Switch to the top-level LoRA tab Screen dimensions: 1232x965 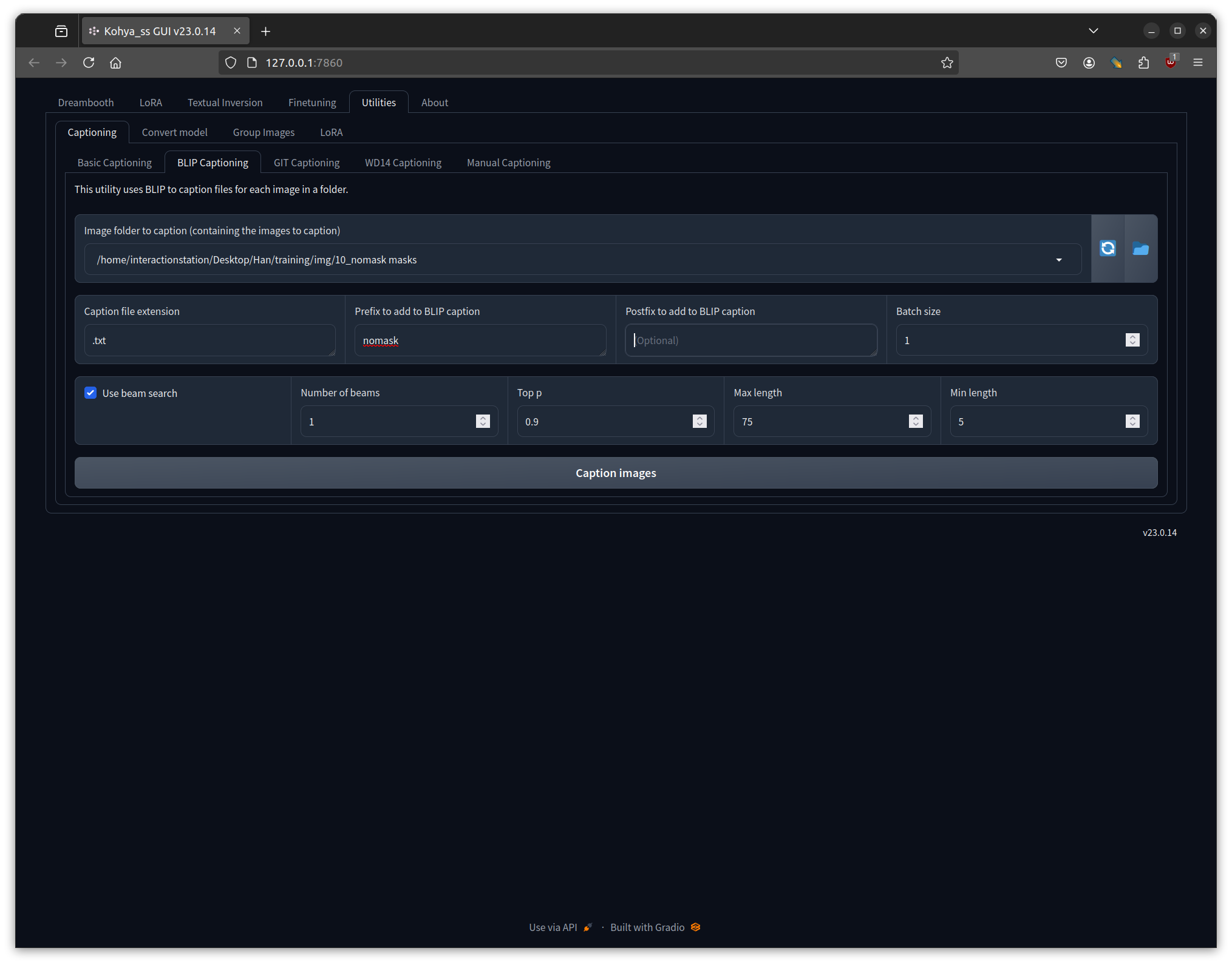pos(151,103)
